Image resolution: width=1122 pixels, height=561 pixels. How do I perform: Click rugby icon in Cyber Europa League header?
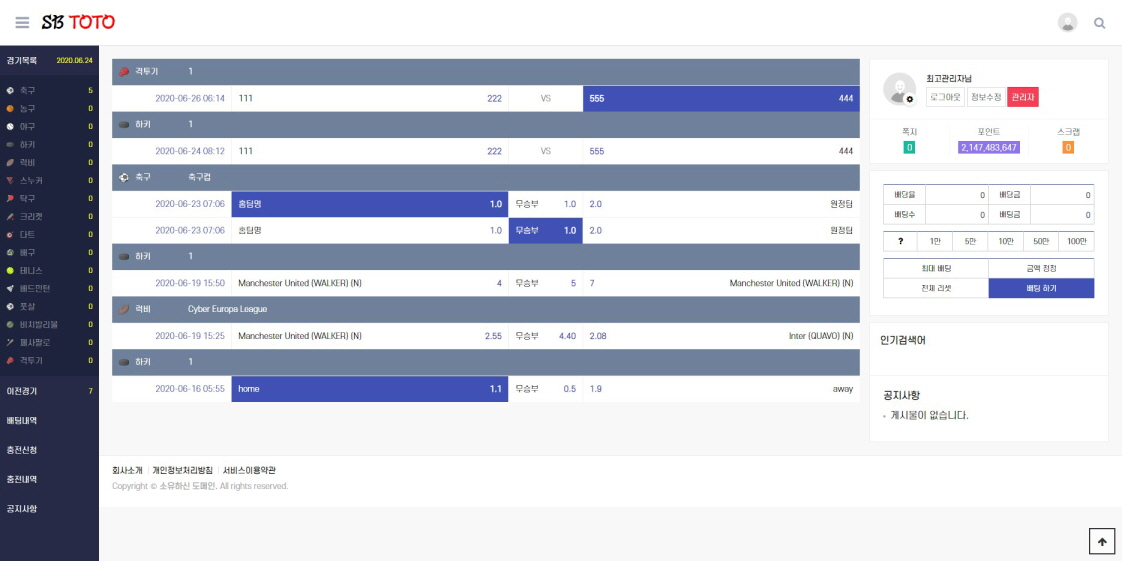click(124, 309)
